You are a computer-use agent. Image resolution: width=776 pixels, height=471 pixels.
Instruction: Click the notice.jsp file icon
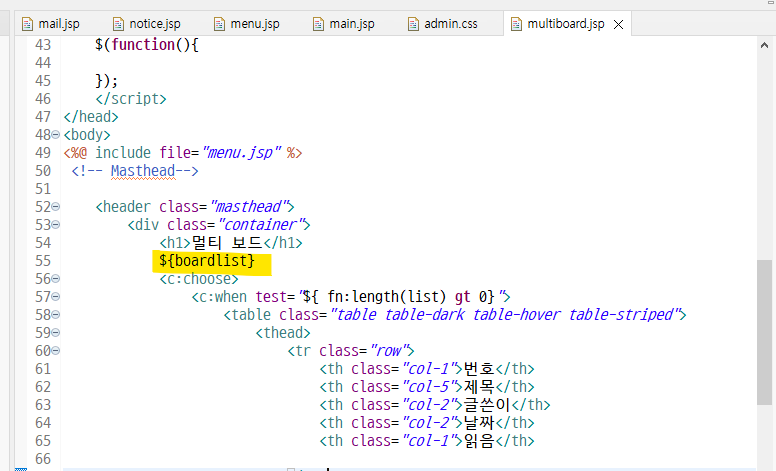[118, 24]
